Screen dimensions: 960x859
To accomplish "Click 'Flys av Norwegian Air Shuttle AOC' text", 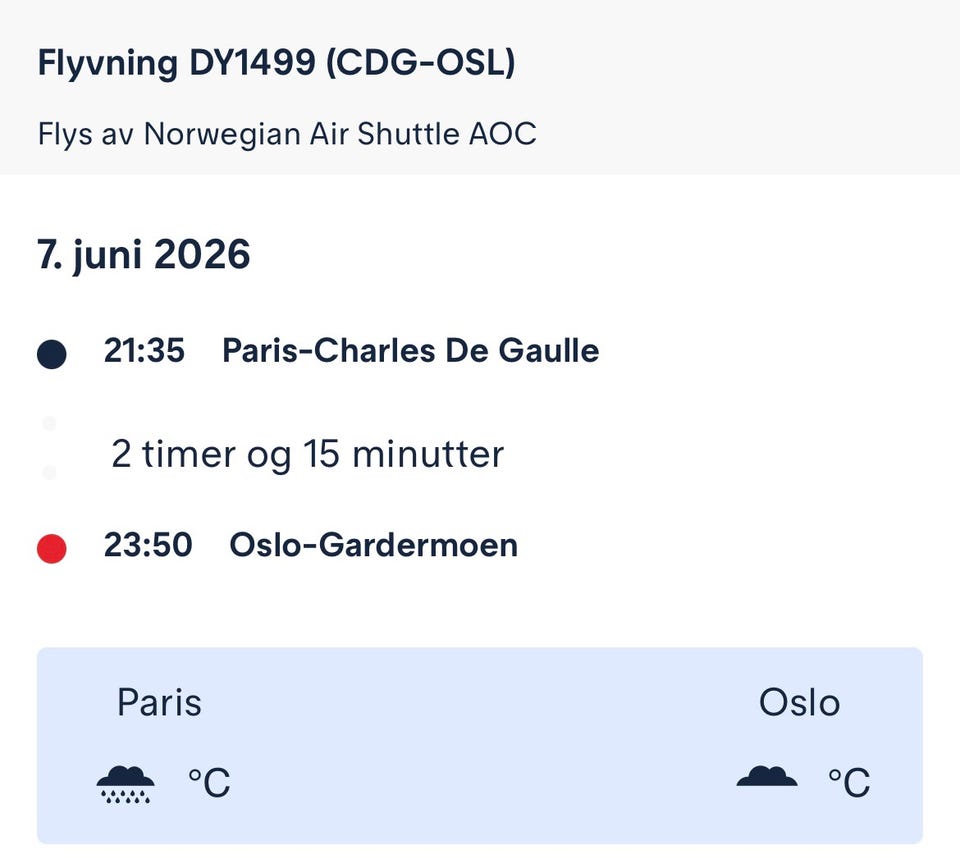I will pos(287,134).
